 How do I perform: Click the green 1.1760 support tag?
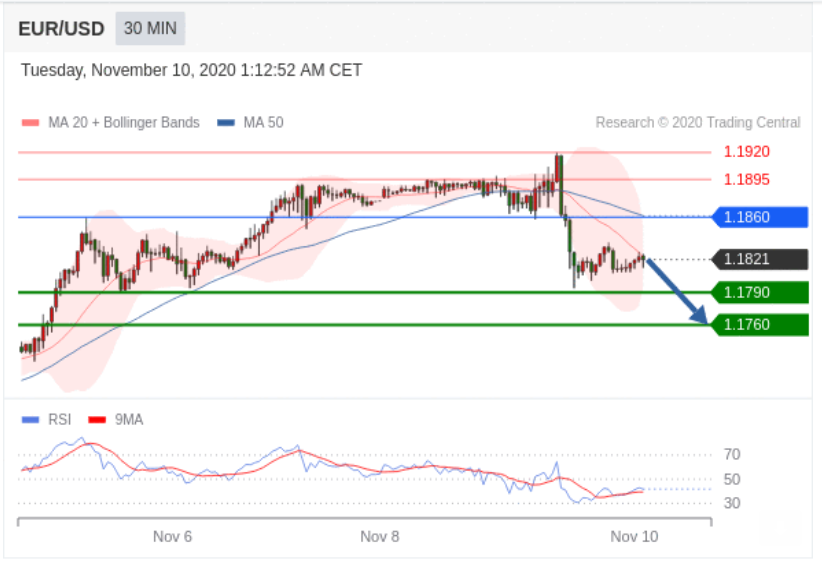tap(760, 325)
